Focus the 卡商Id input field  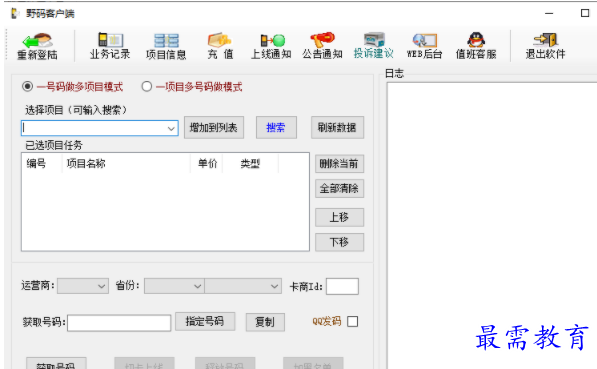coord(342,286)
